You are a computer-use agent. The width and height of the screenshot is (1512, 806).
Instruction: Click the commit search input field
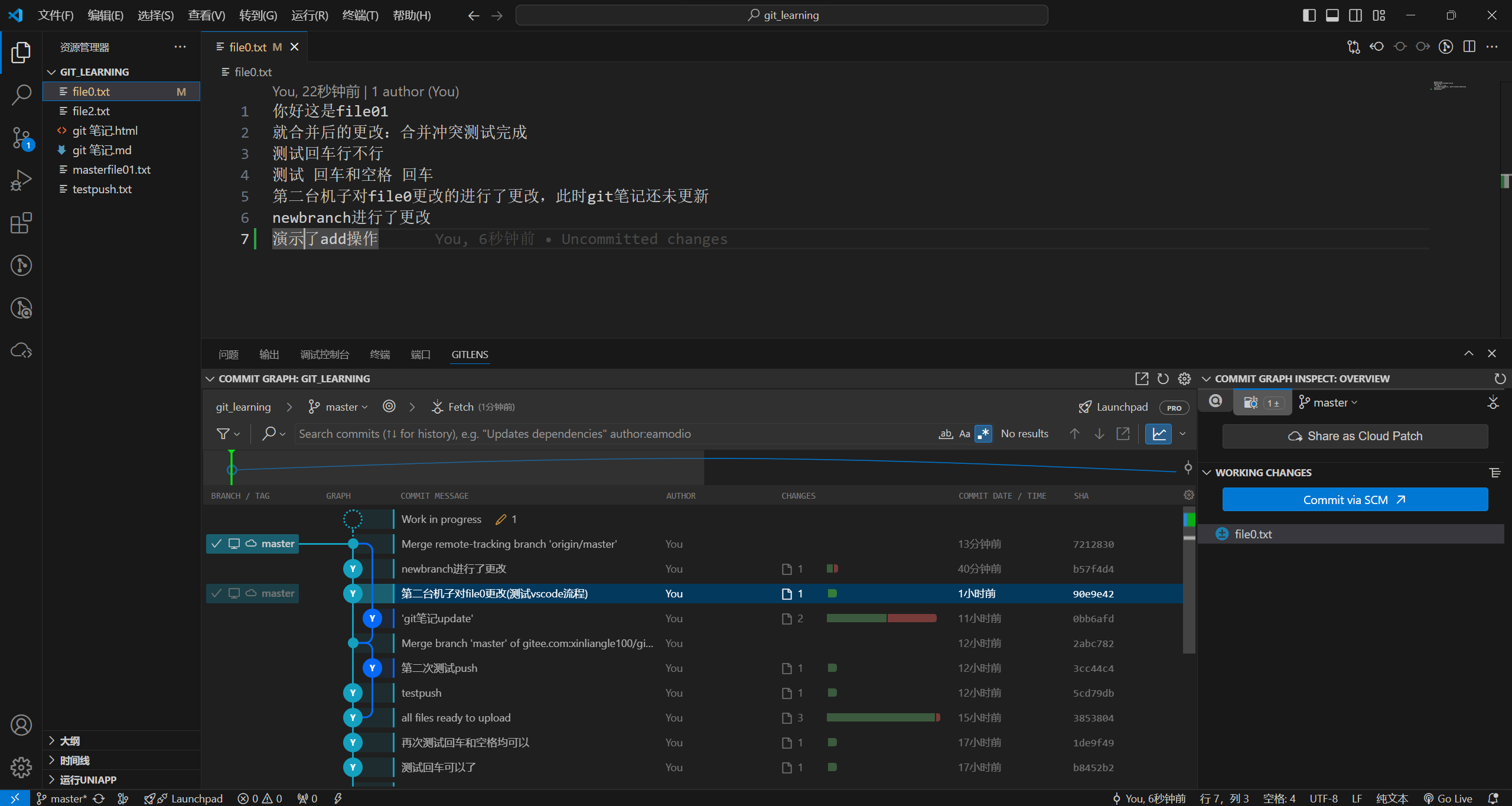614,434
